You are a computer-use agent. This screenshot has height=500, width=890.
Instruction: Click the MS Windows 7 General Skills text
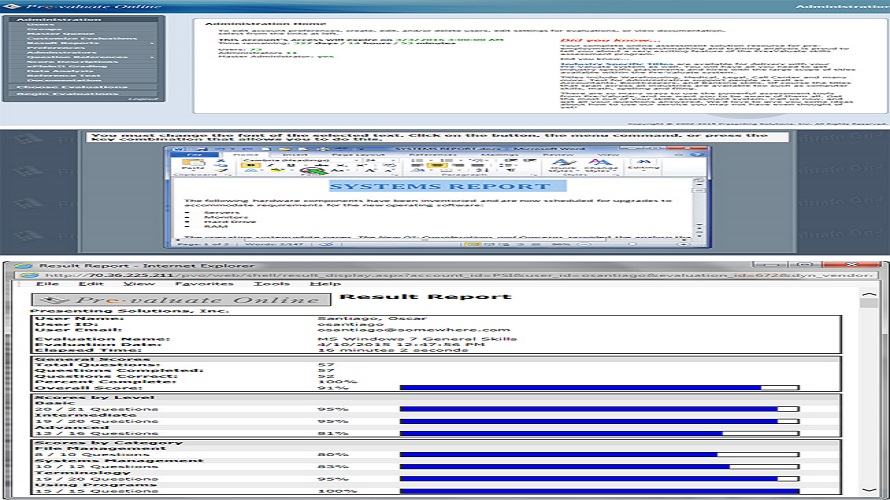(417, 339)
